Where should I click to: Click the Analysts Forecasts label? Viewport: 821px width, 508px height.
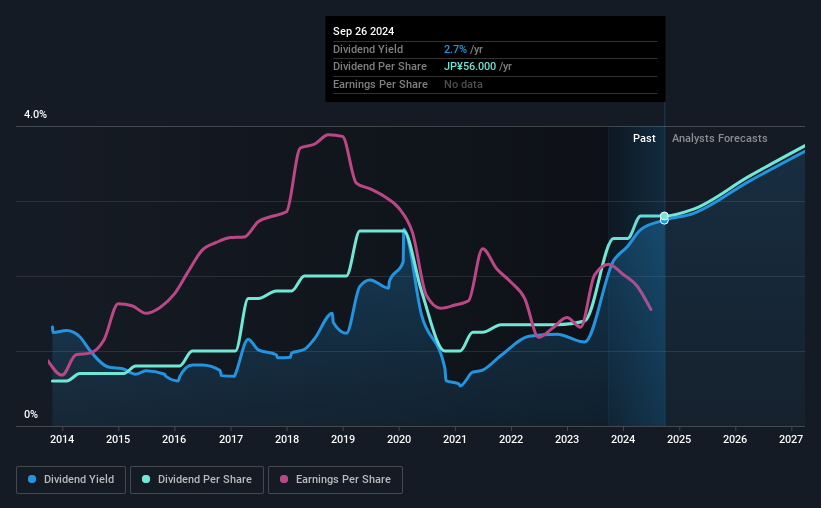[719, 138]
